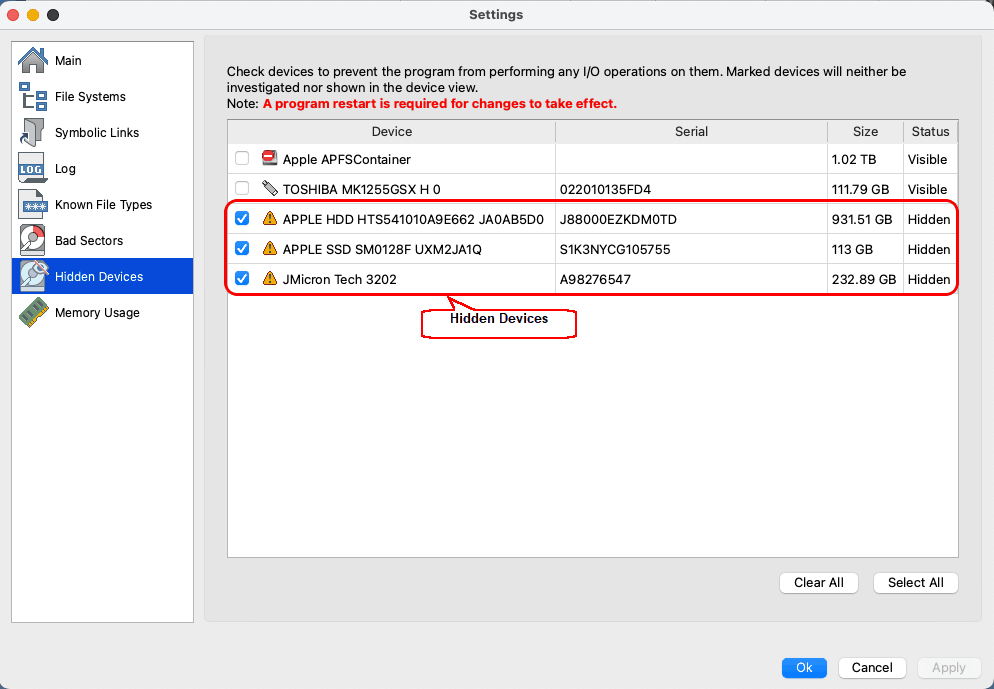Sort by the Size column header

[865, 132]
